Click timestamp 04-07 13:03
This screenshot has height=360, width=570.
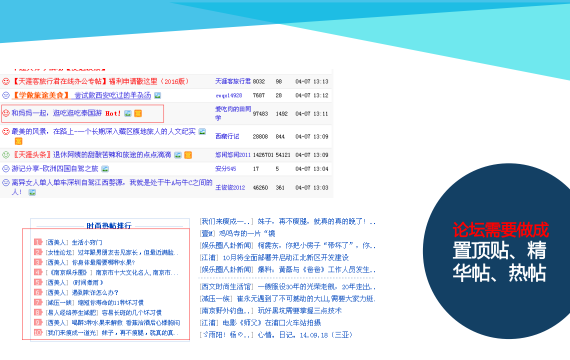pos(312,188)
